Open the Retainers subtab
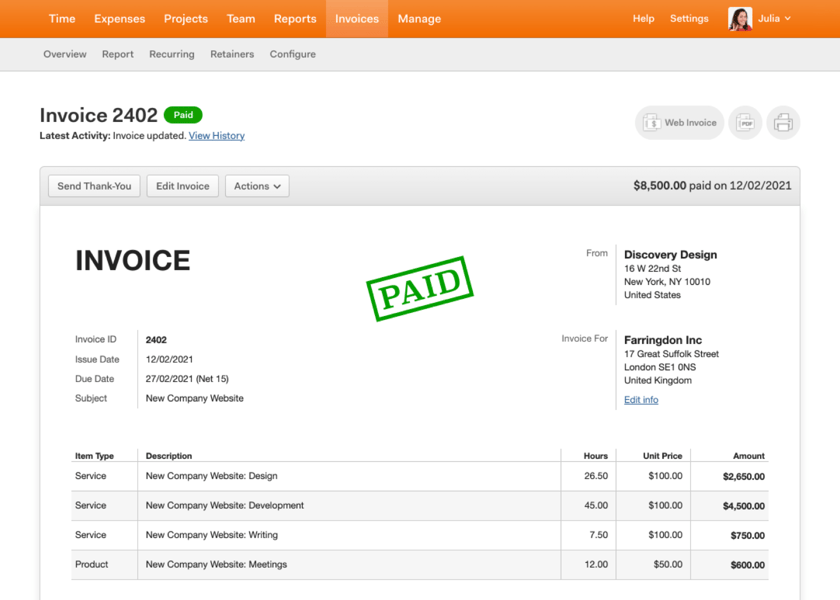840x600 pixels. tap(232, 54)
